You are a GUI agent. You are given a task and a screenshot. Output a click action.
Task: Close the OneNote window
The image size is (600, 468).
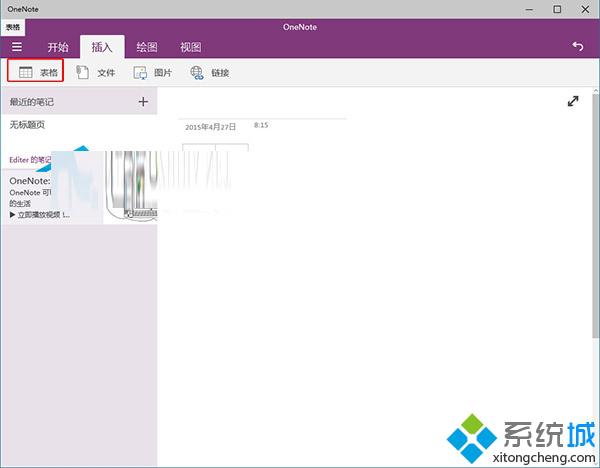[585, 9]
